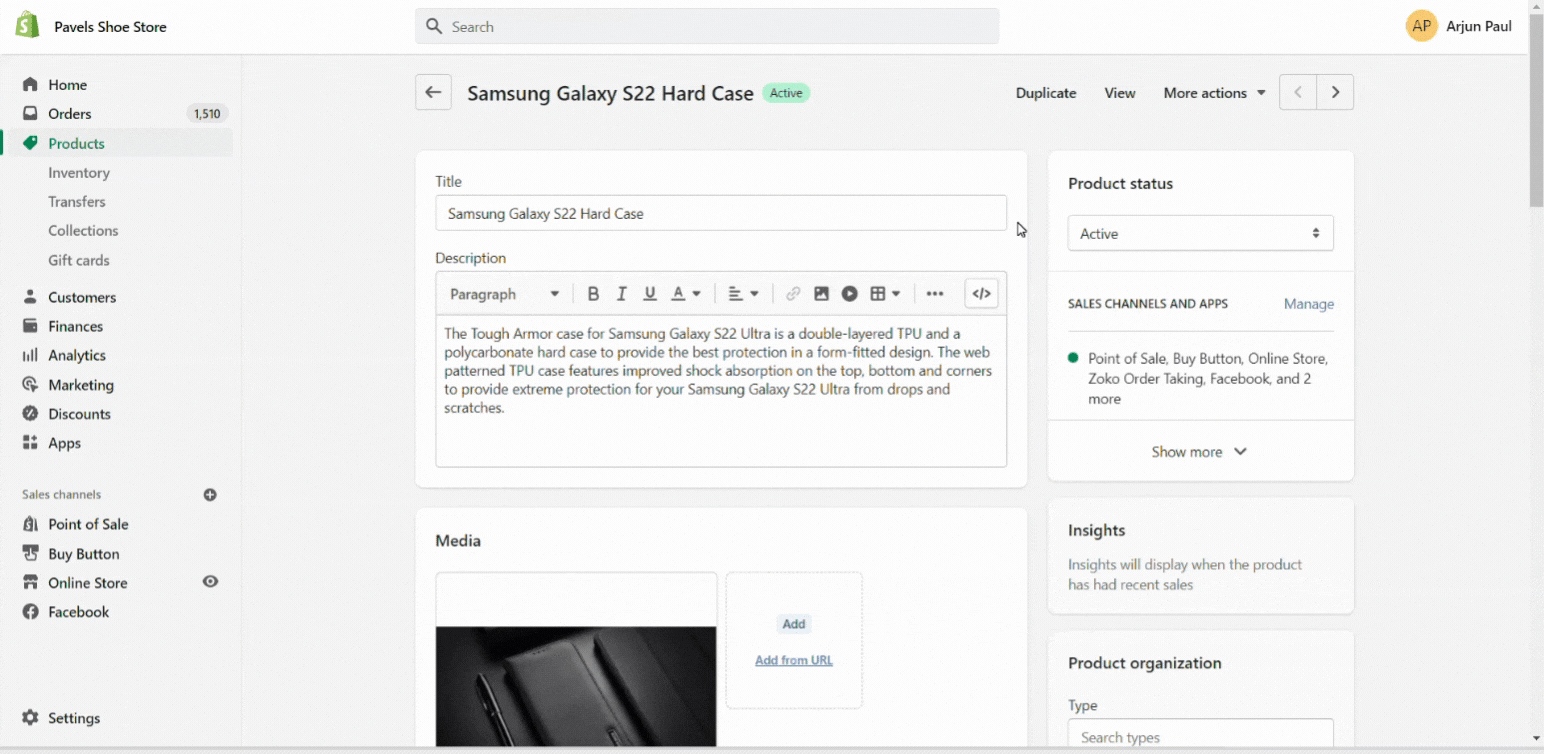Click the Type search field
This screenshot has width=1544, height=754.
(x=1200, y=736)
